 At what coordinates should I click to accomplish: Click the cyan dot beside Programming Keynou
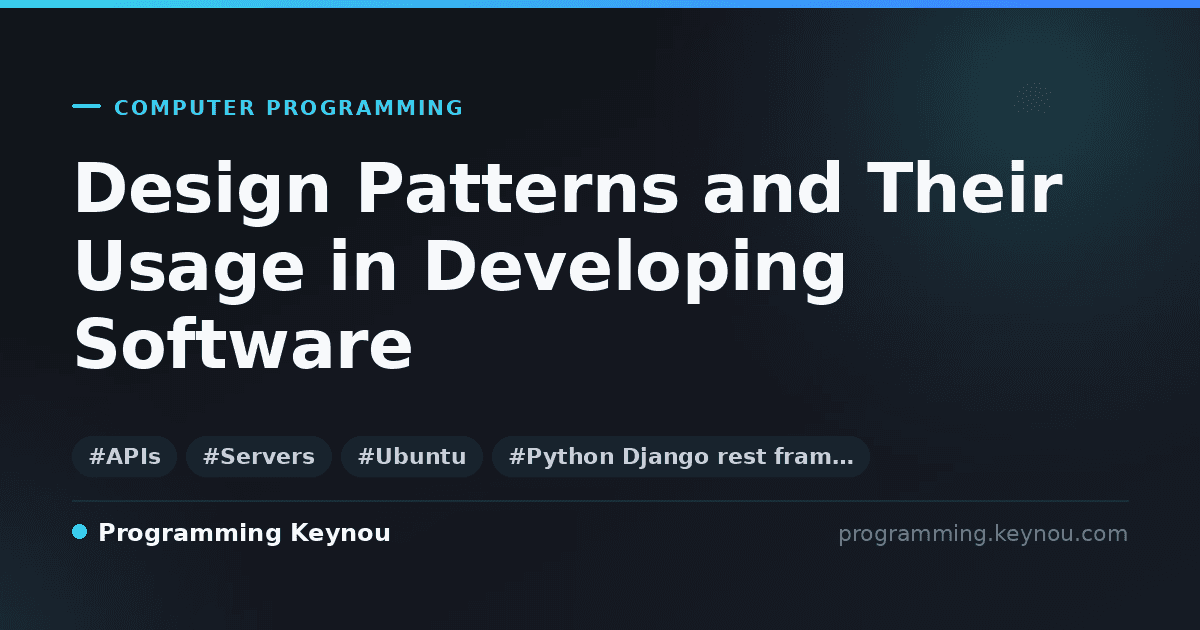[x=80, y=532]
